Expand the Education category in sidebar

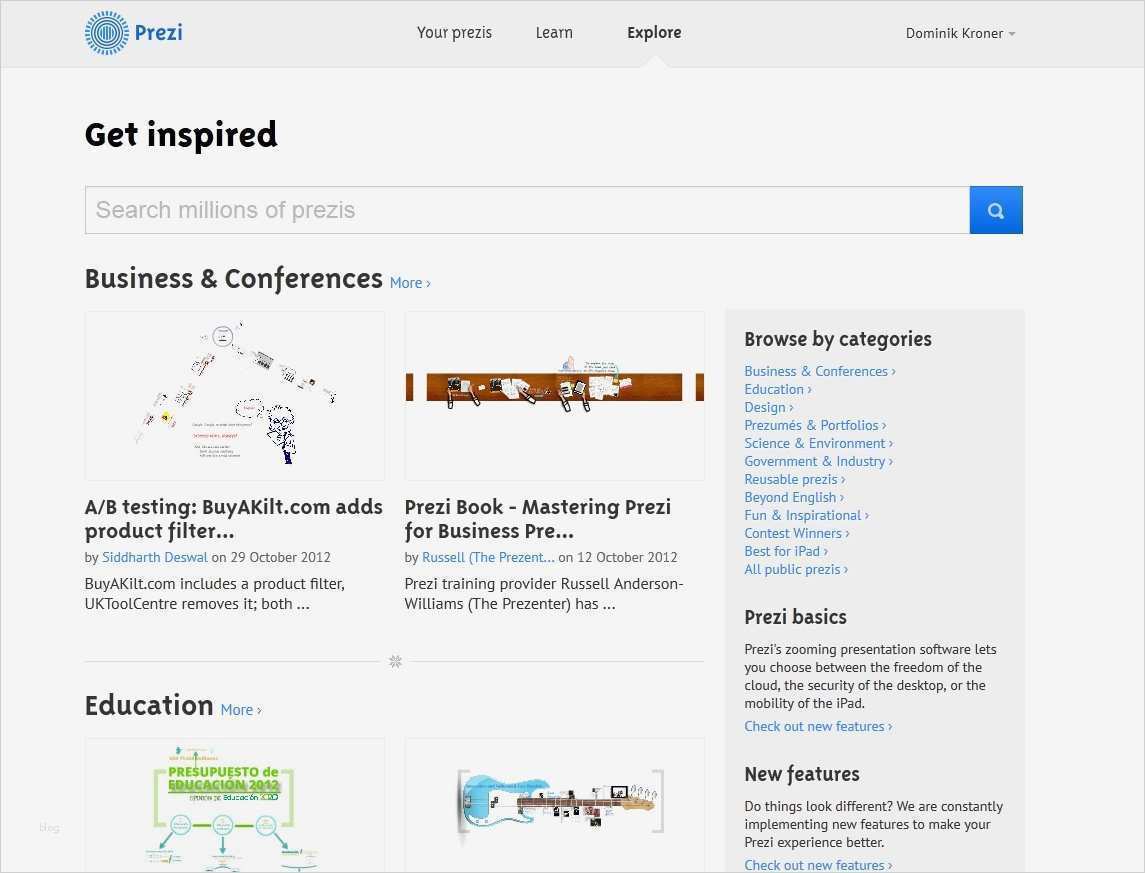tap(777, 389)
